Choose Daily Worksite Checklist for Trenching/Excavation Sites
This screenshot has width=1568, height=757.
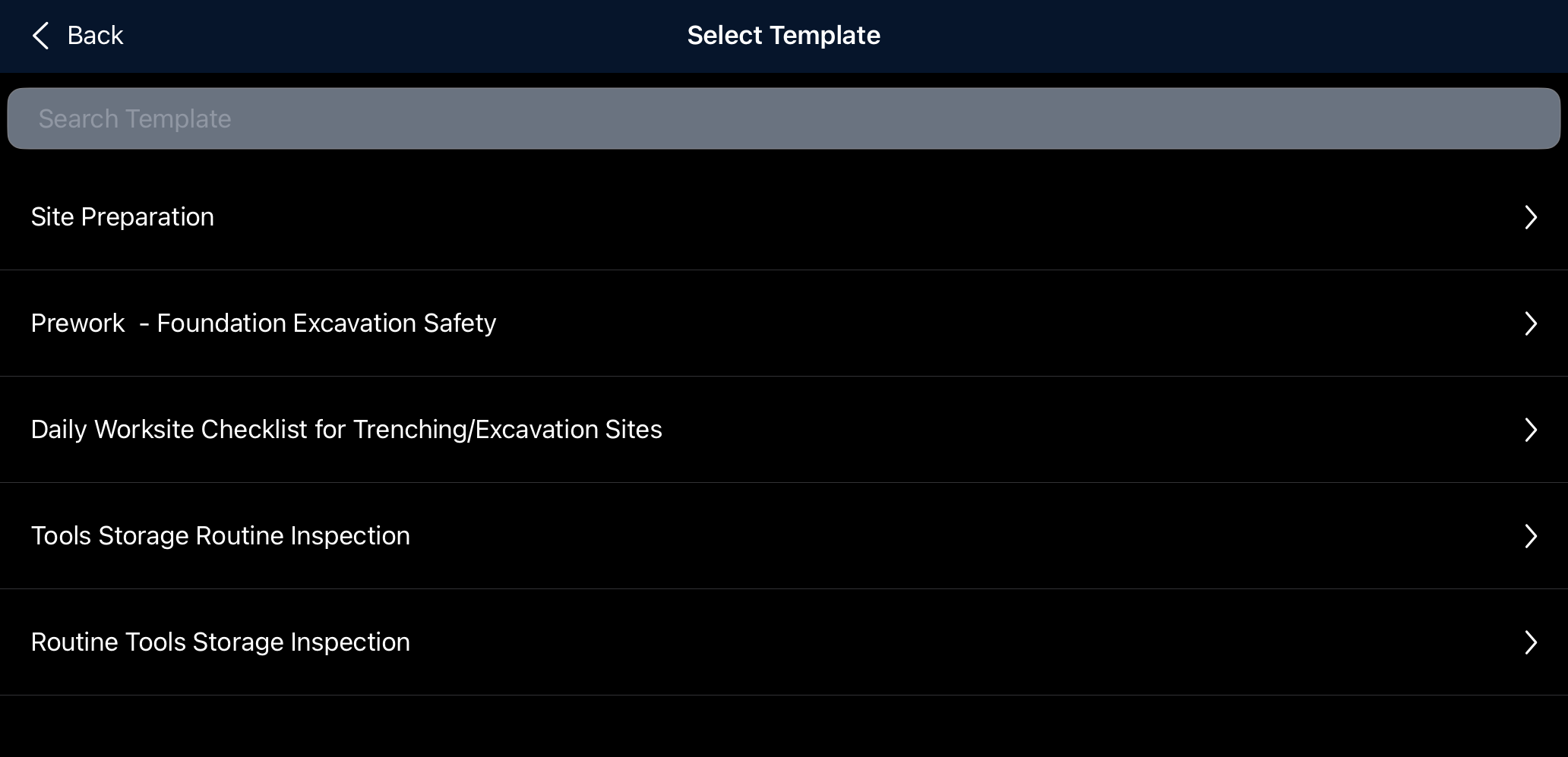(x=346, y=430)
